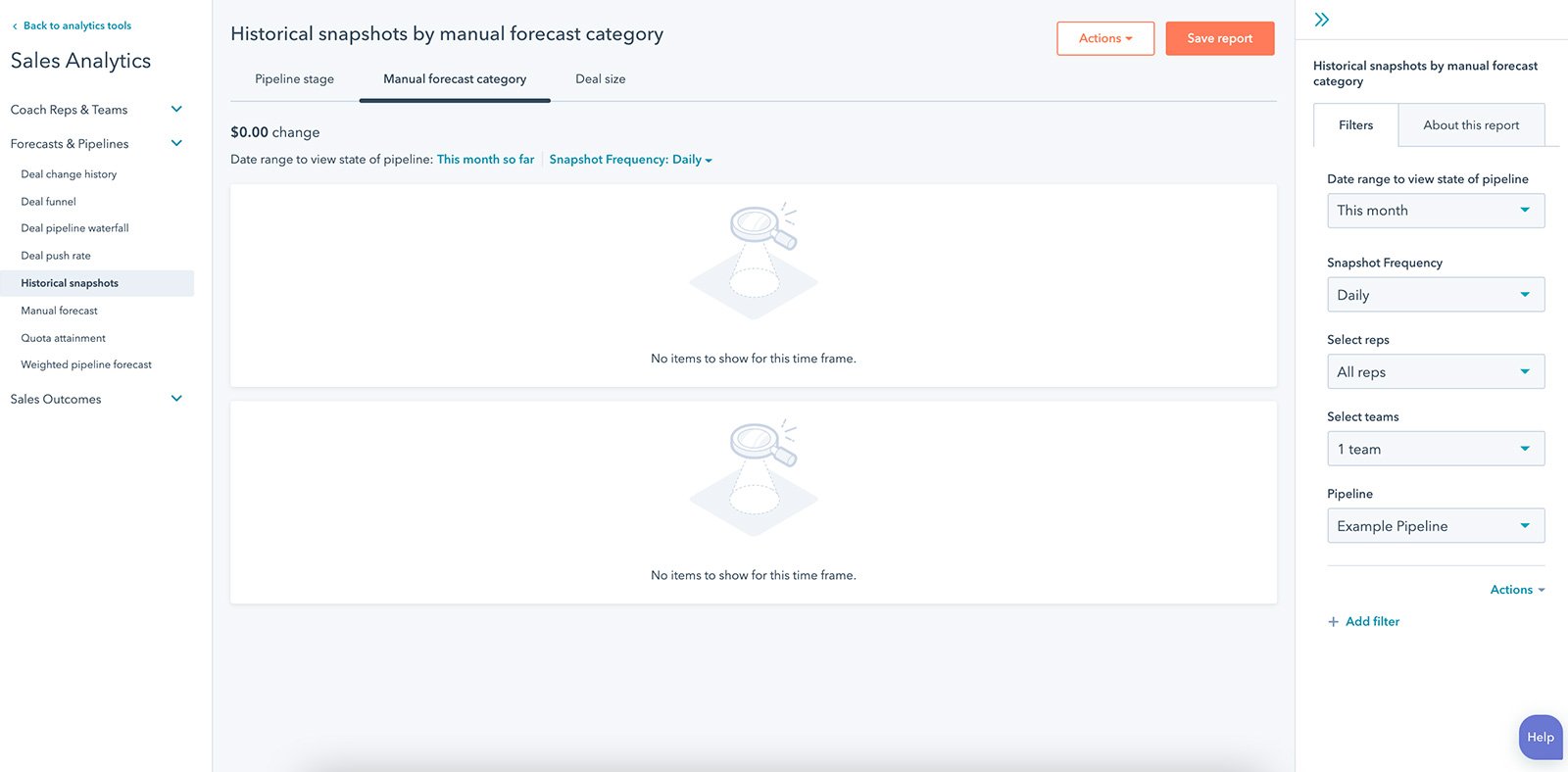Screen dimensions: 1568x772
Task: Click back arrow next to analytics tools
Action: [x=15, y=26]
